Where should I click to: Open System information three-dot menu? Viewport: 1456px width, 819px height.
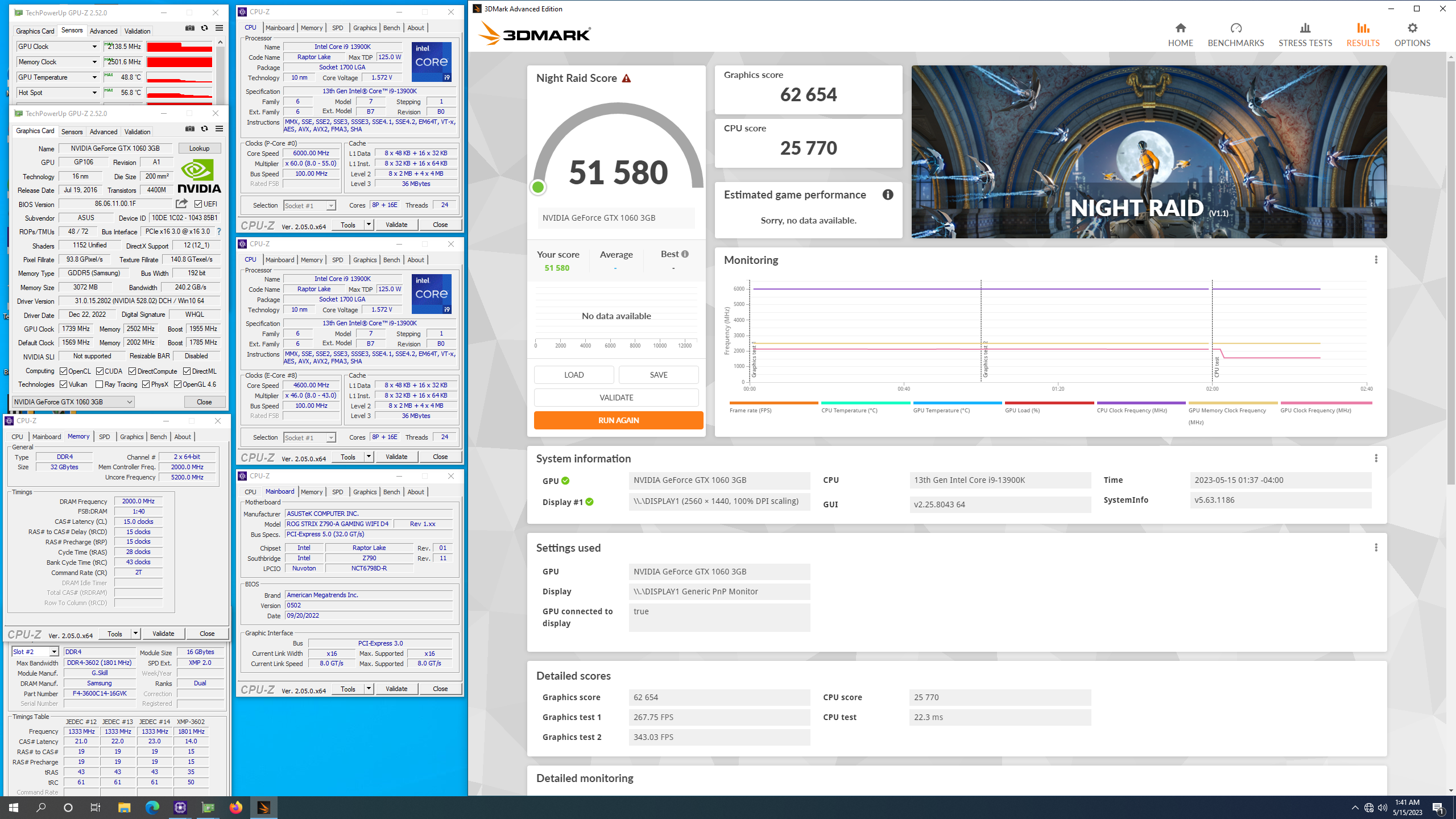coord(1376,458)
